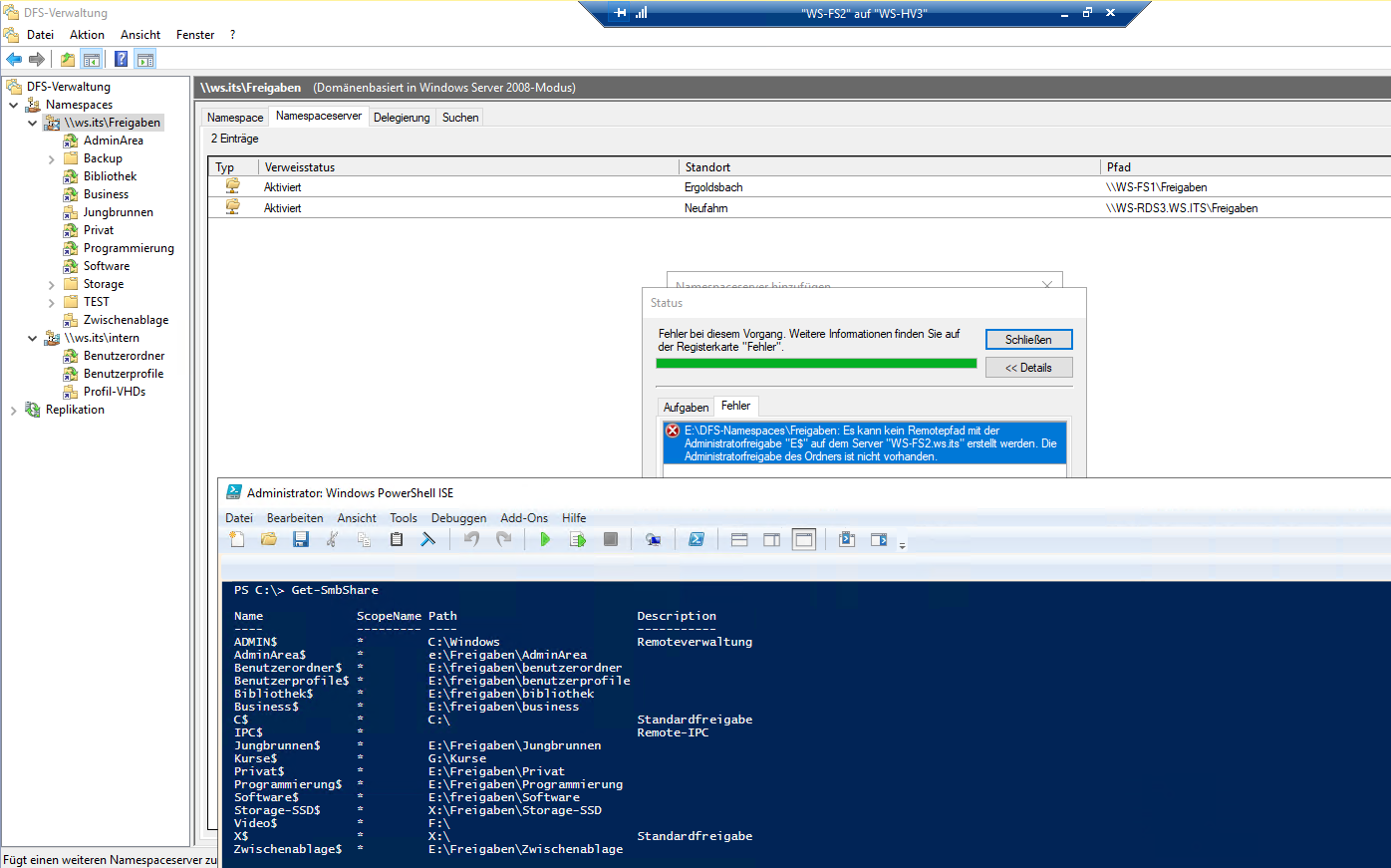Collapse the \\ws.its\intern node
The image size is (1391, 868).
point(32,338)
